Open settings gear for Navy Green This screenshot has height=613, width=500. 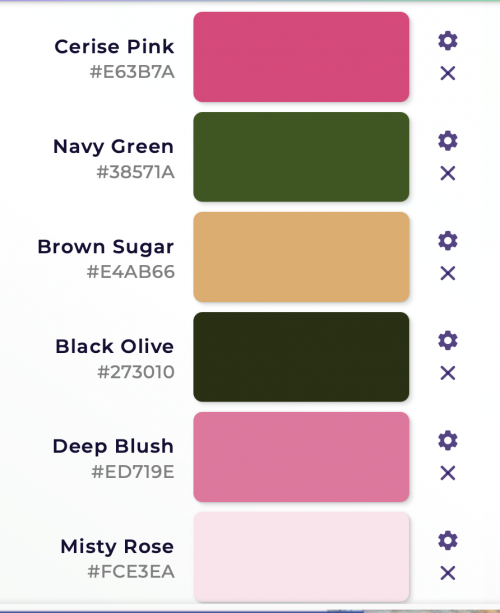448,141
